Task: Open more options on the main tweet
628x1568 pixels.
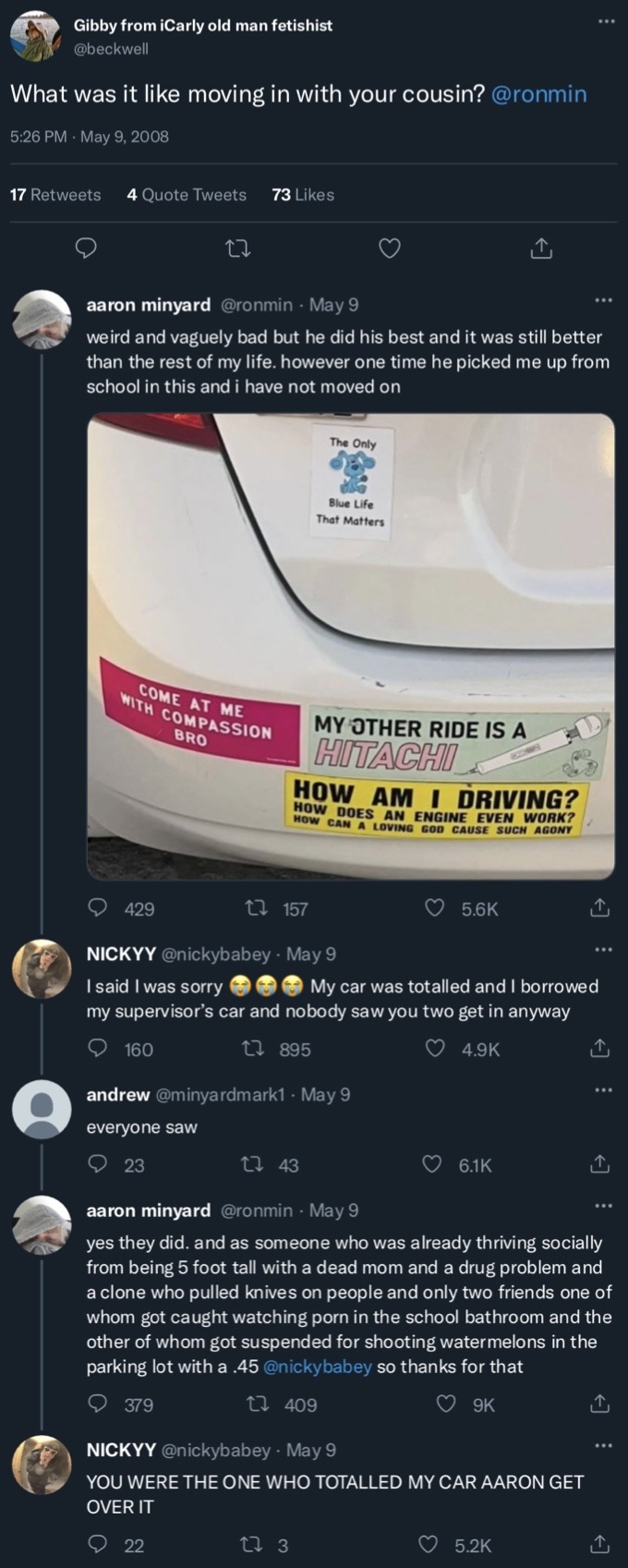Action: (x=606, y=20)
